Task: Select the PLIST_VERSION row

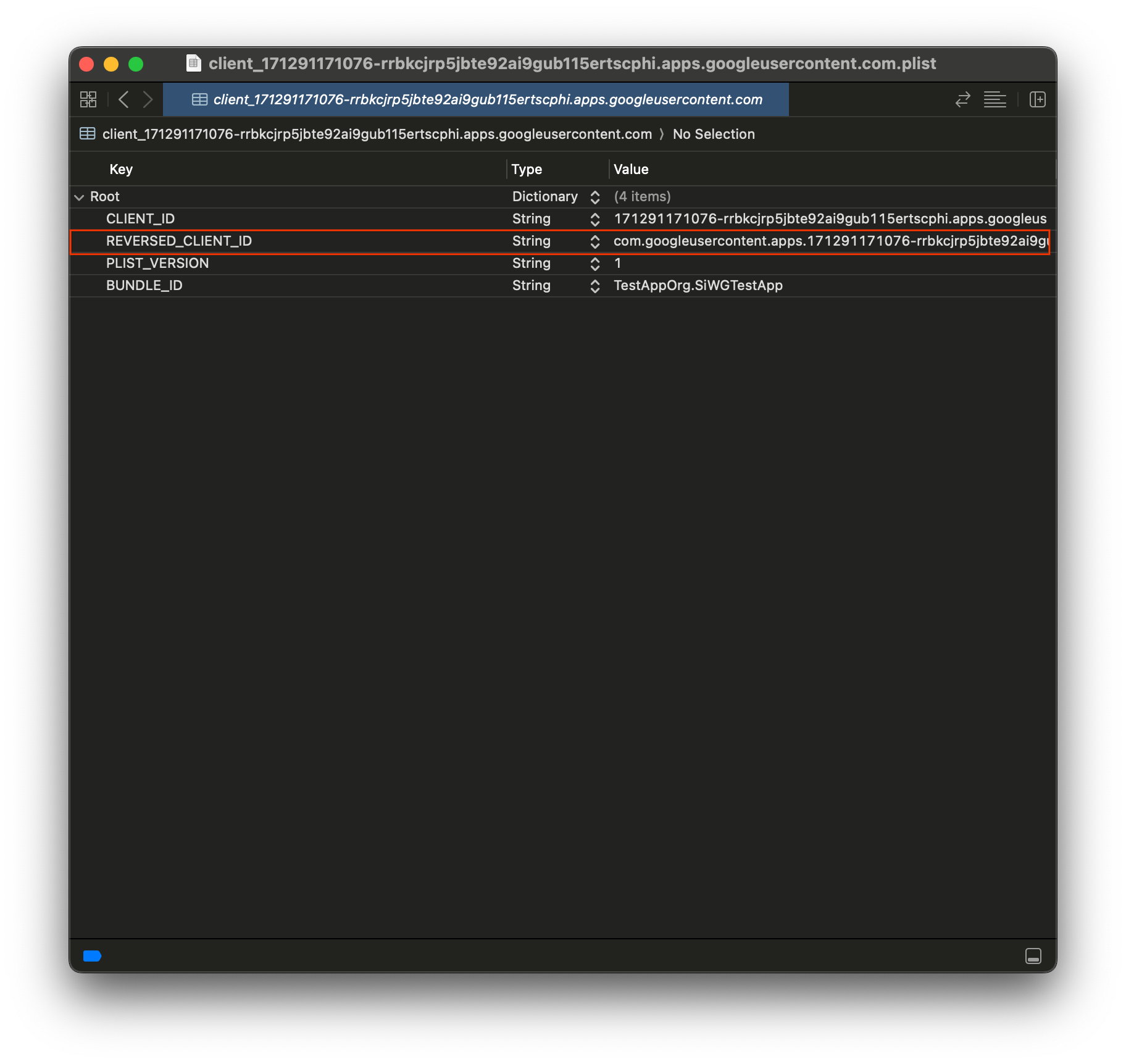Action: (x=278, y=264)
